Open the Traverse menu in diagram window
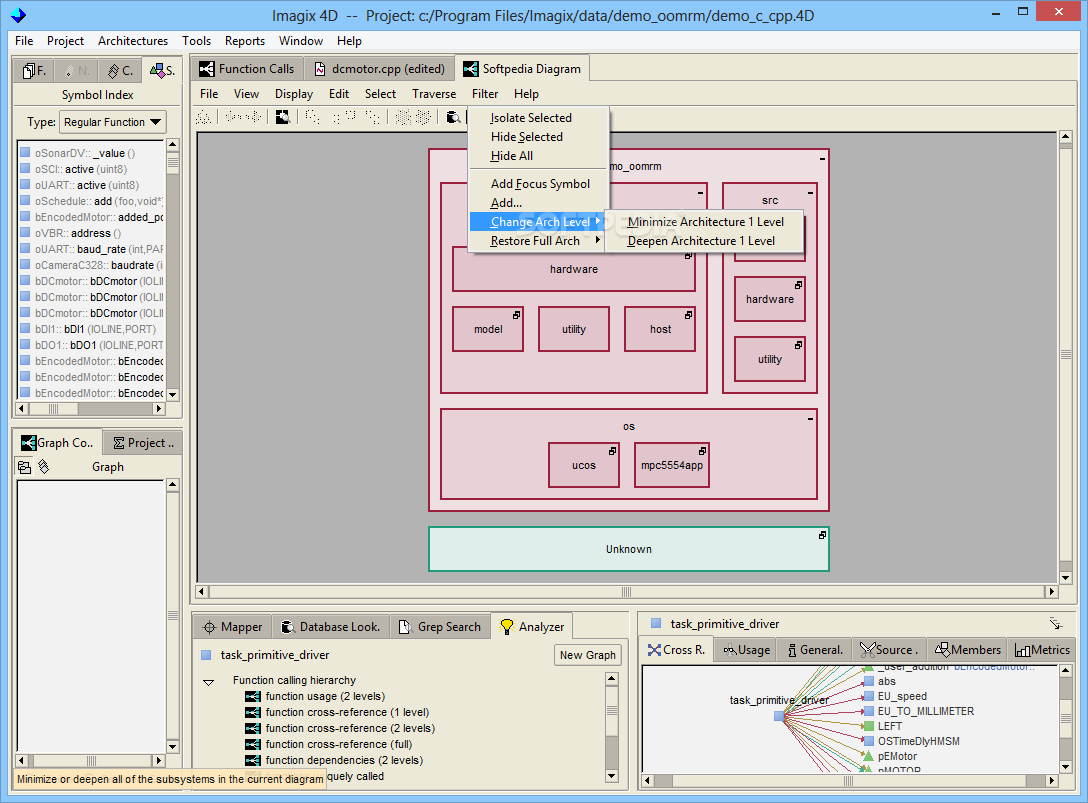Image resolution: width=1088 pixels, height=803 pixels. pyautogui.click(x=434, y=94)
